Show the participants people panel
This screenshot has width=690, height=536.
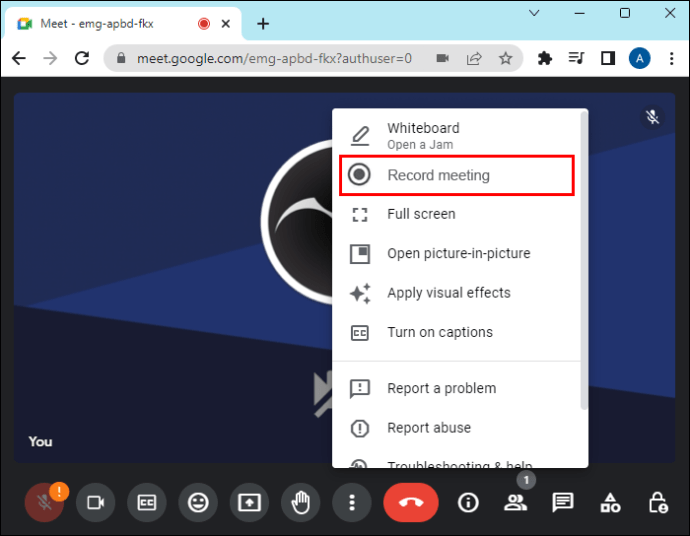515,503
